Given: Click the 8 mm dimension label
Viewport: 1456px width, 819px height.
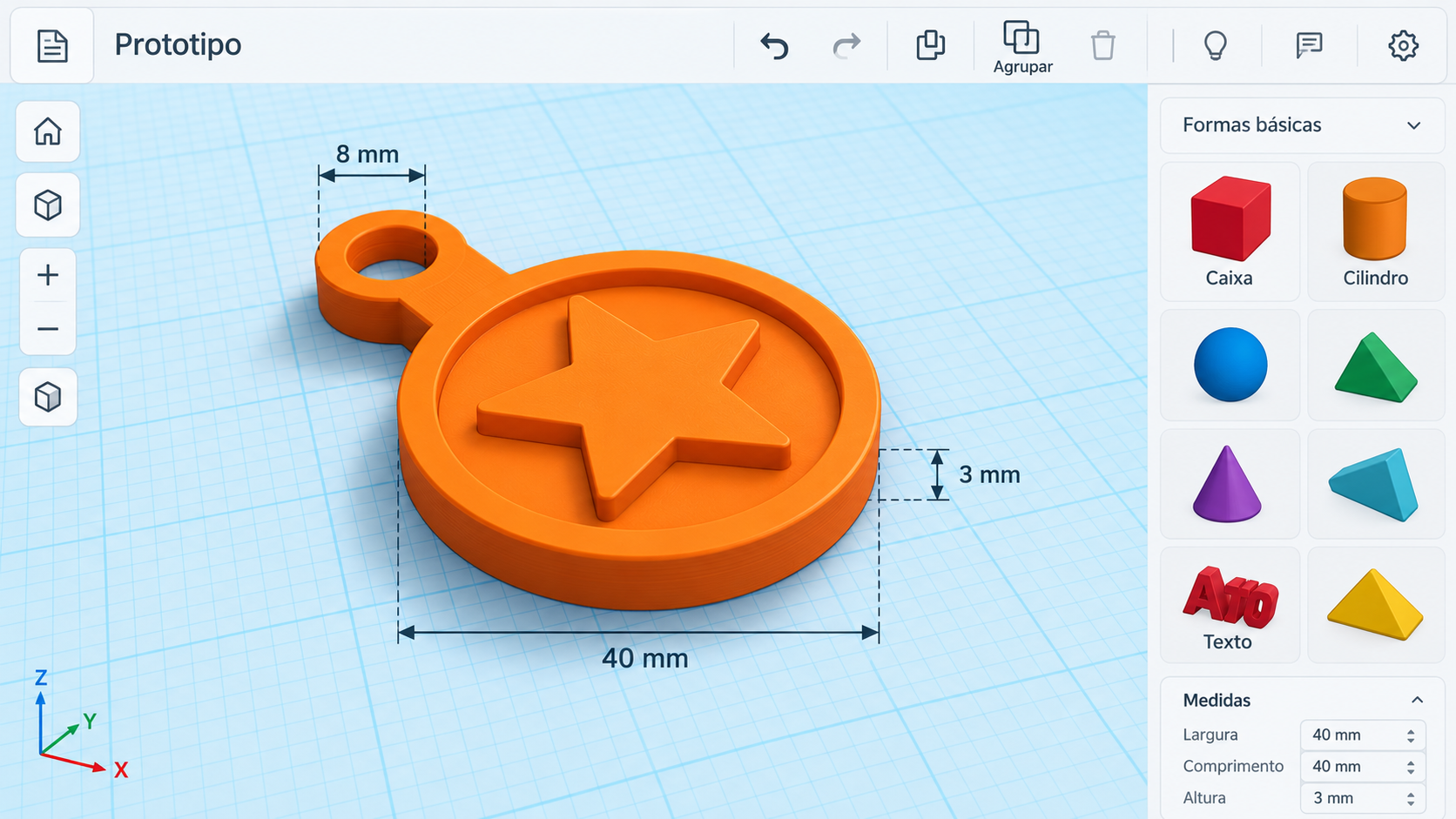Looking at the screenshot, I should 367,154.
